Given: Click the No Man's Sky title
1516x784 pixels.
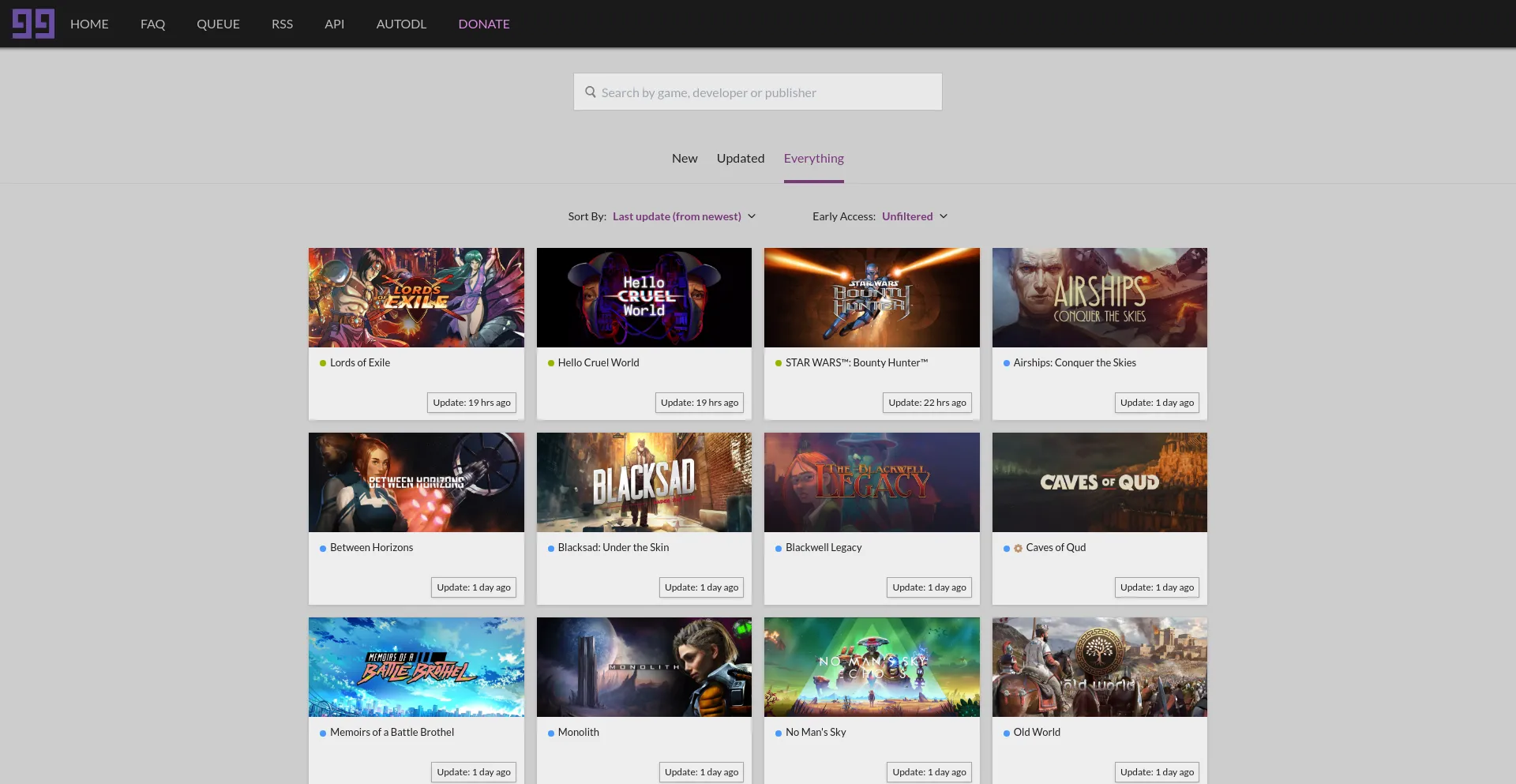Looking at the screenshot, I should point(816,733).
